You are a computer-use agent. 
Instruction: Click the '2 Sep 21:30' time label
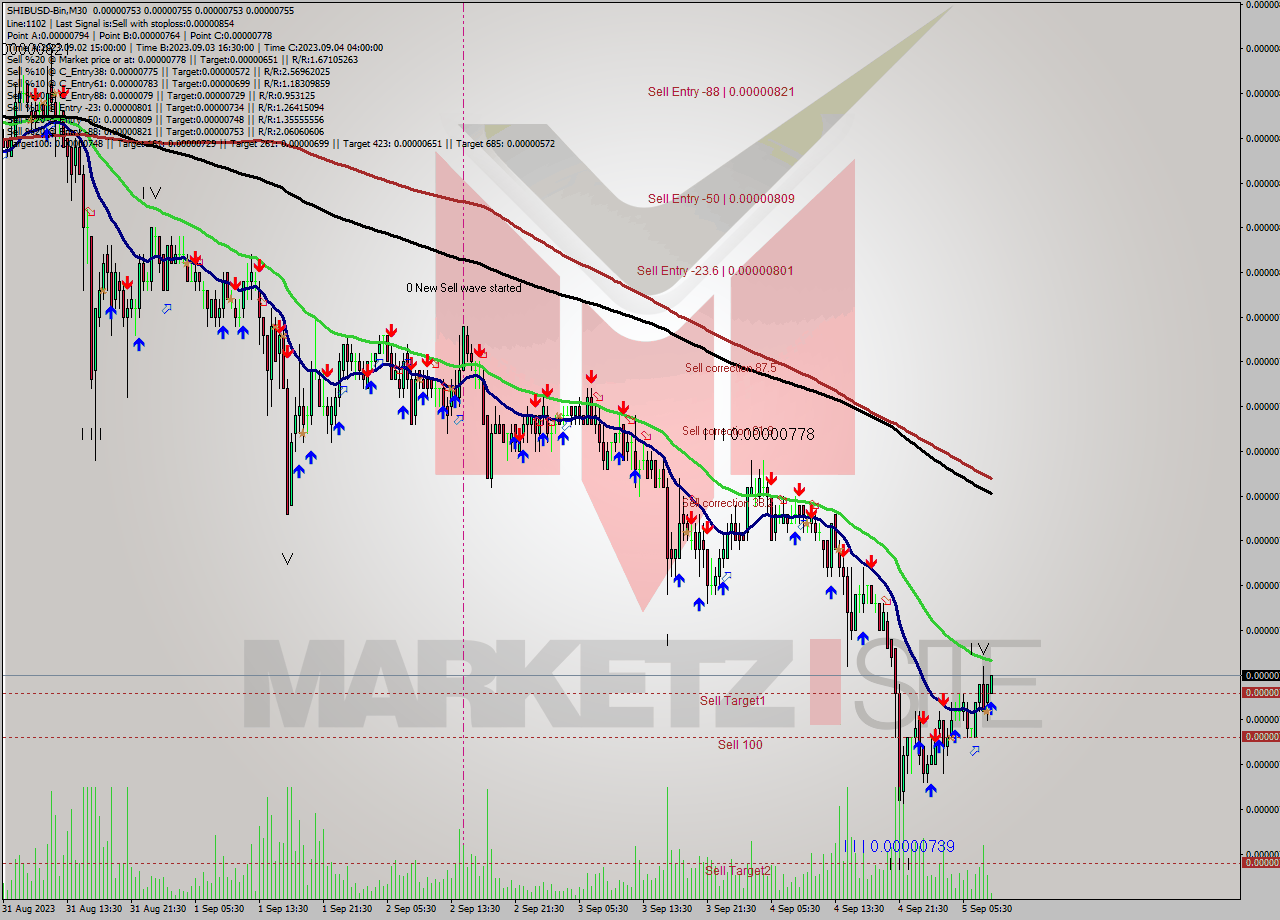[x=539, y=909]
